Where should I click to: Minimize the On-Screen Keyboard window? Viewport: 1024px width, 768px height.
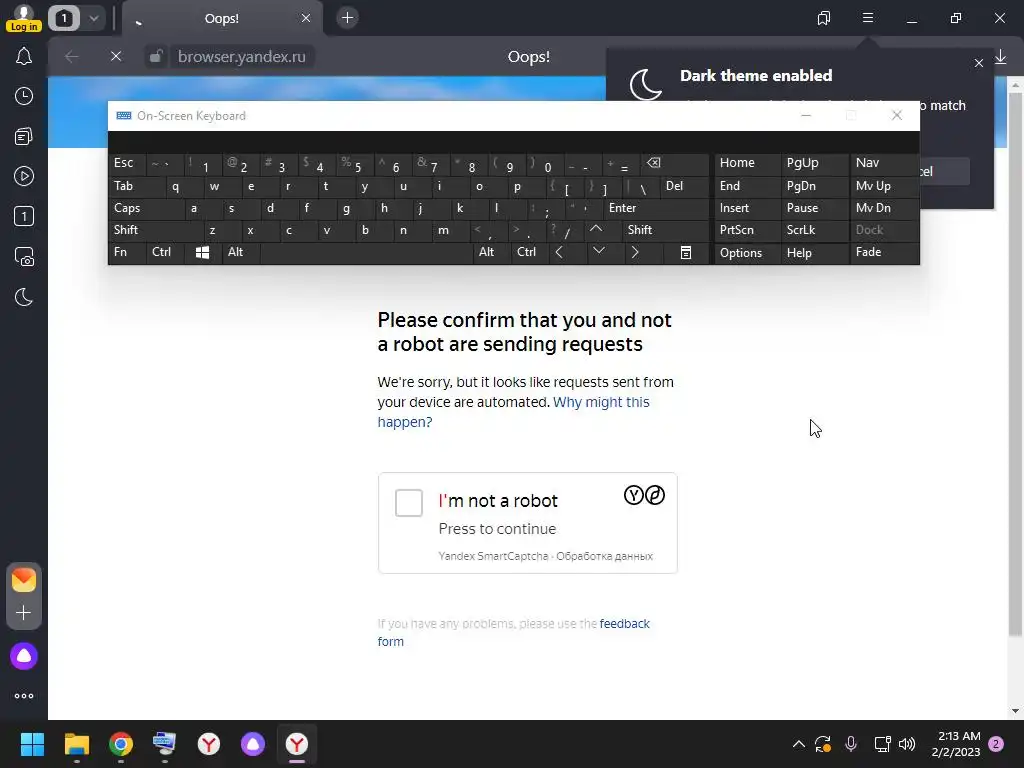pyautogui.click(x=806, y=116)
